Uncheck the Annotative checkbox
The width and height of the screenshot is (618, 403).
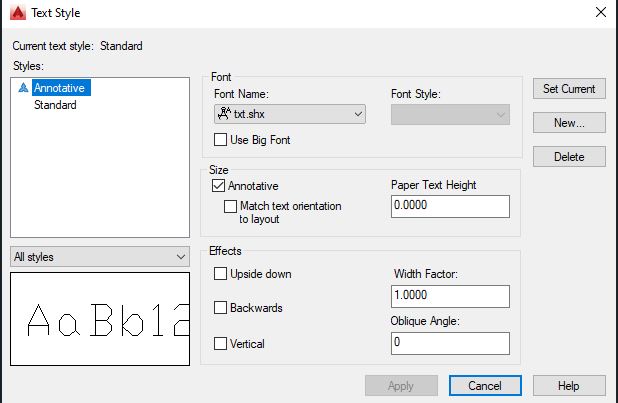(218, 186)
